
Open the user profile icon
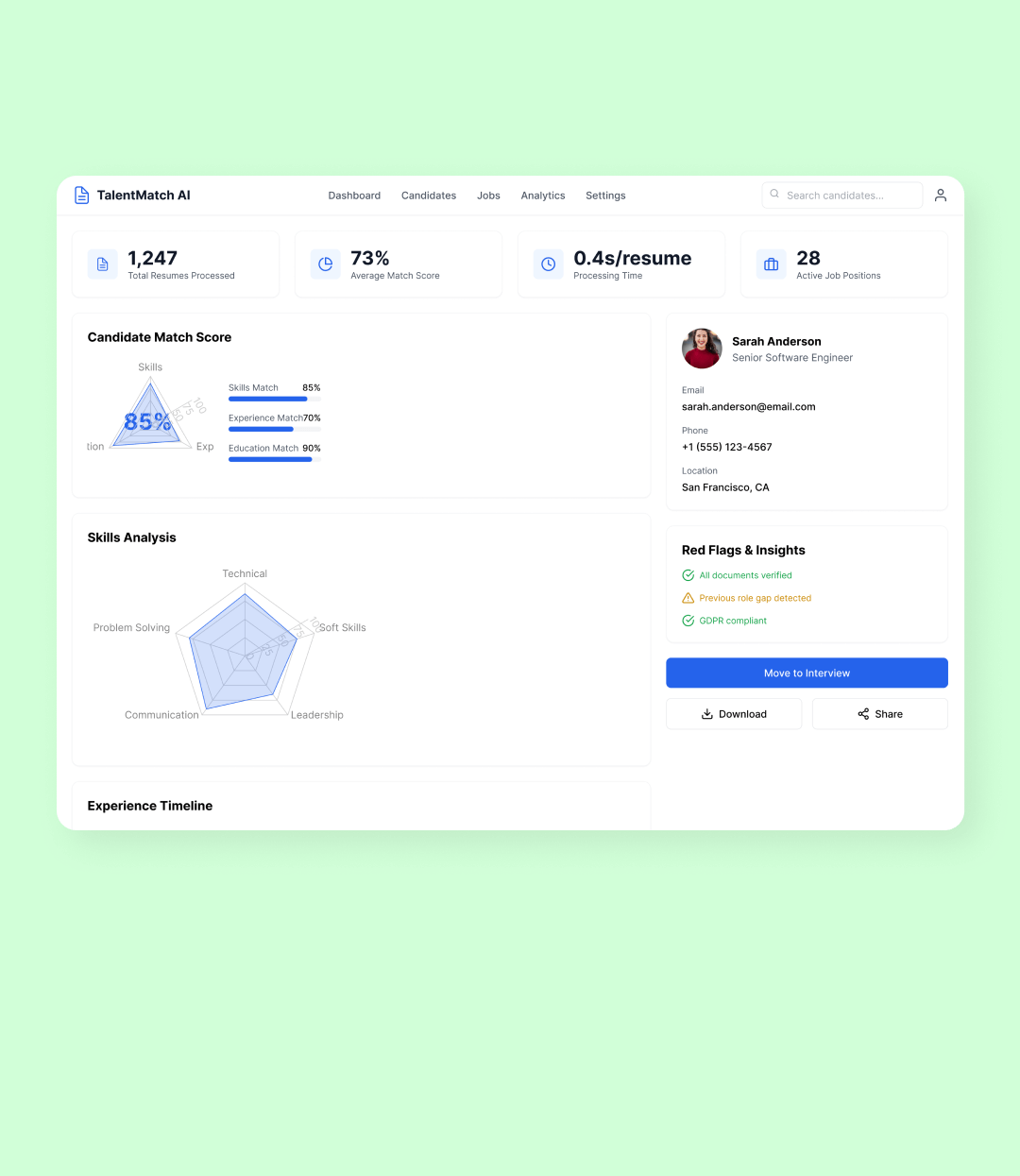tap(940, 196)
